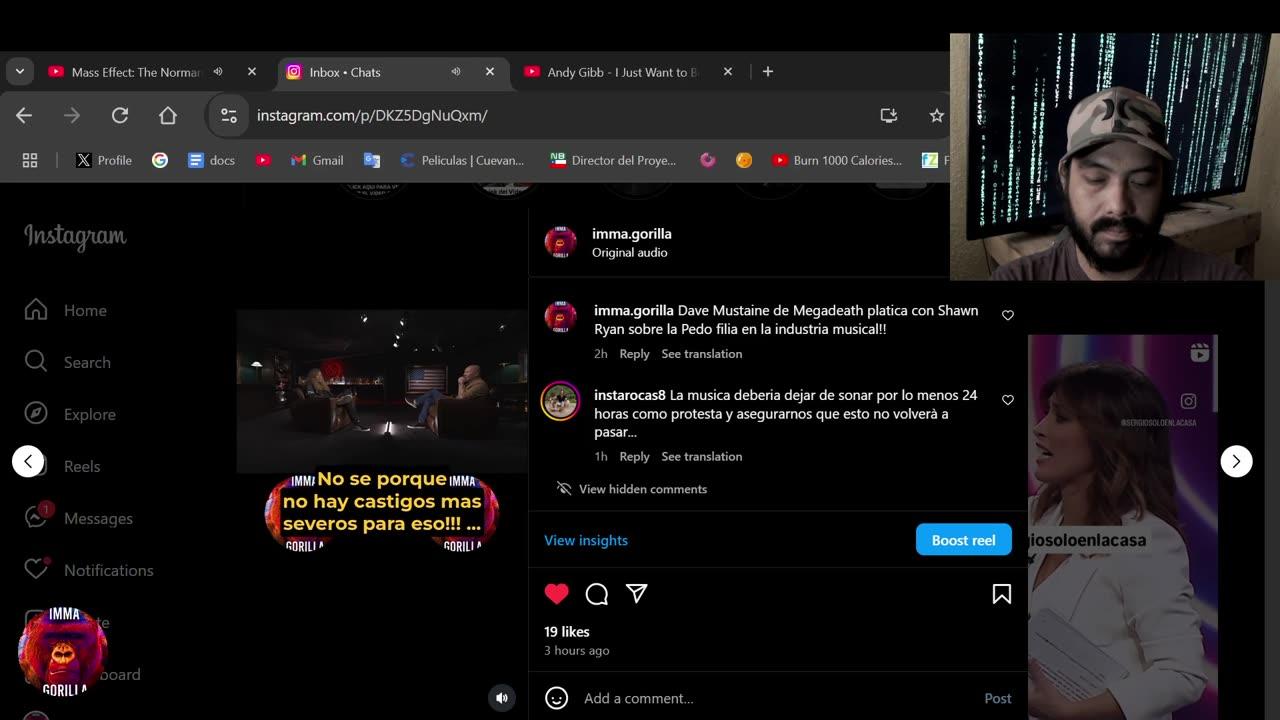Open instarocas8 profile avatar
This screenshot has height=720, width=1280.
[560, 401]
